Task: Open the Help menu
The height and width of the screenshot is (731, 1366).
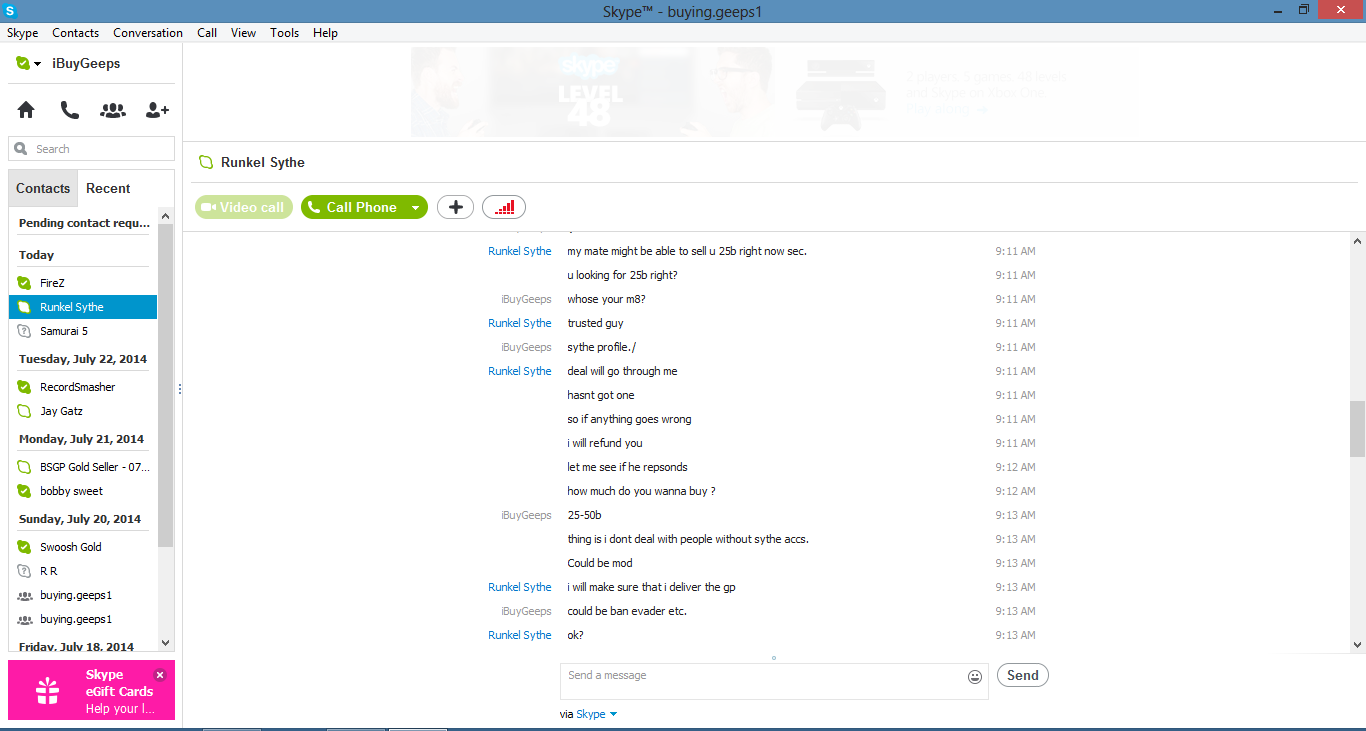Action: [x=325, y=33]
